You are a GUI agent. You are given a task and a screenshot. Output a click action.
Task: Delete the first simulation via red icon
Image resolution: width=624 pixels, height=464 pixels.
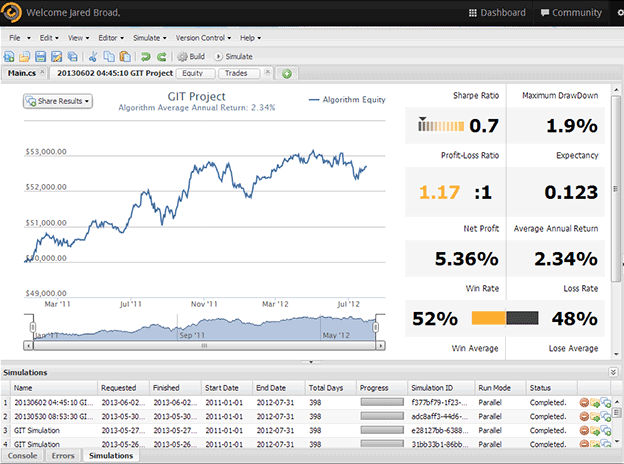pyautogui.click(x=585, y=402)
